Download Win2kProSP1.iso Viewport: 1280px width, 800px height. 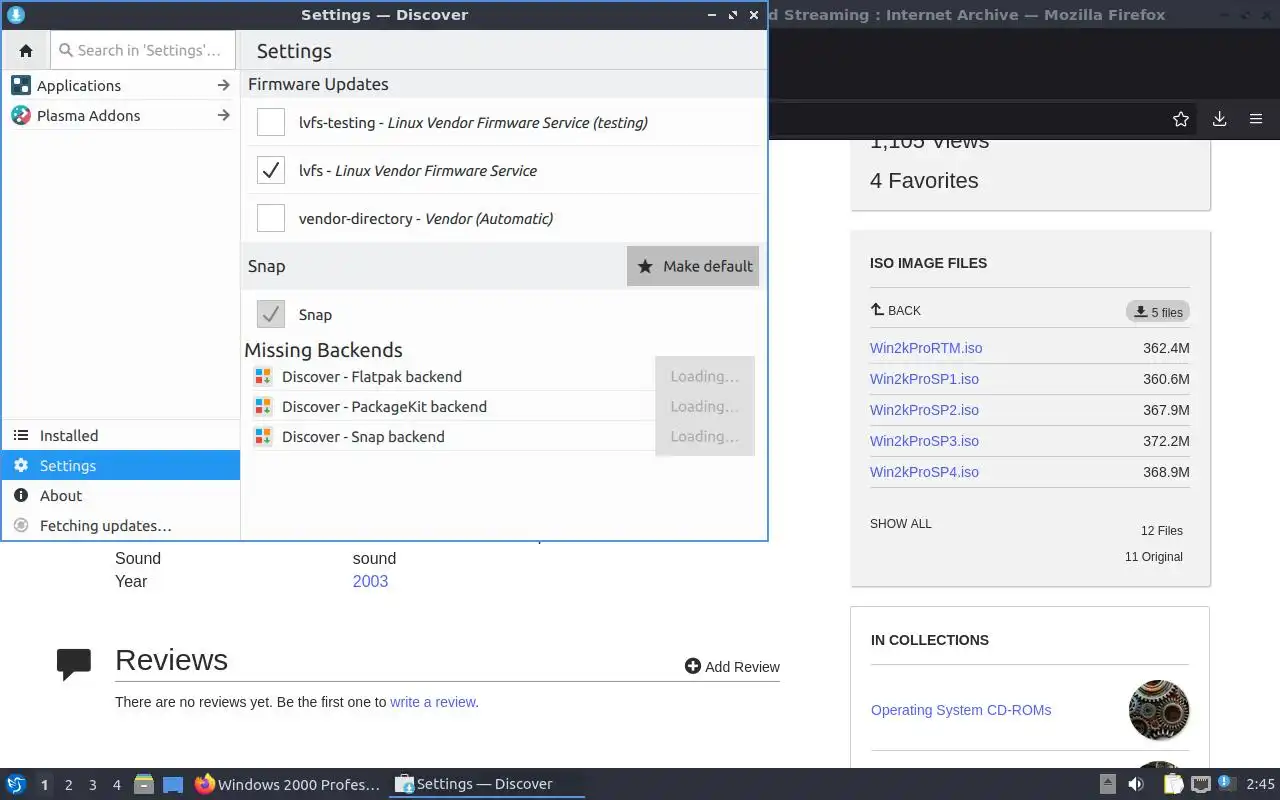(924, 379)
